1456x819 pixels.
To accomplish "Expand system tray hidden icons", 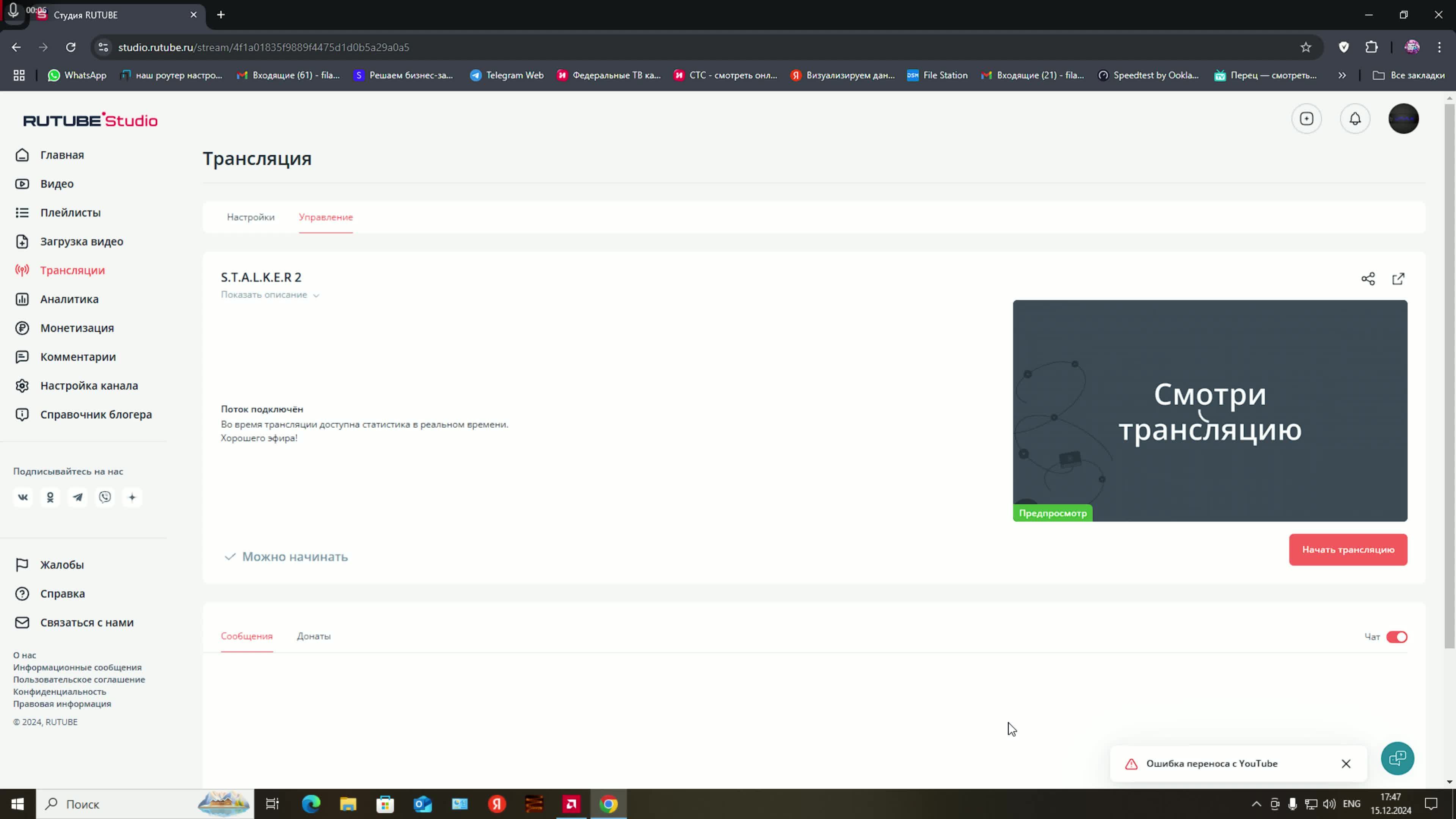I will [x=1256, y=804].
